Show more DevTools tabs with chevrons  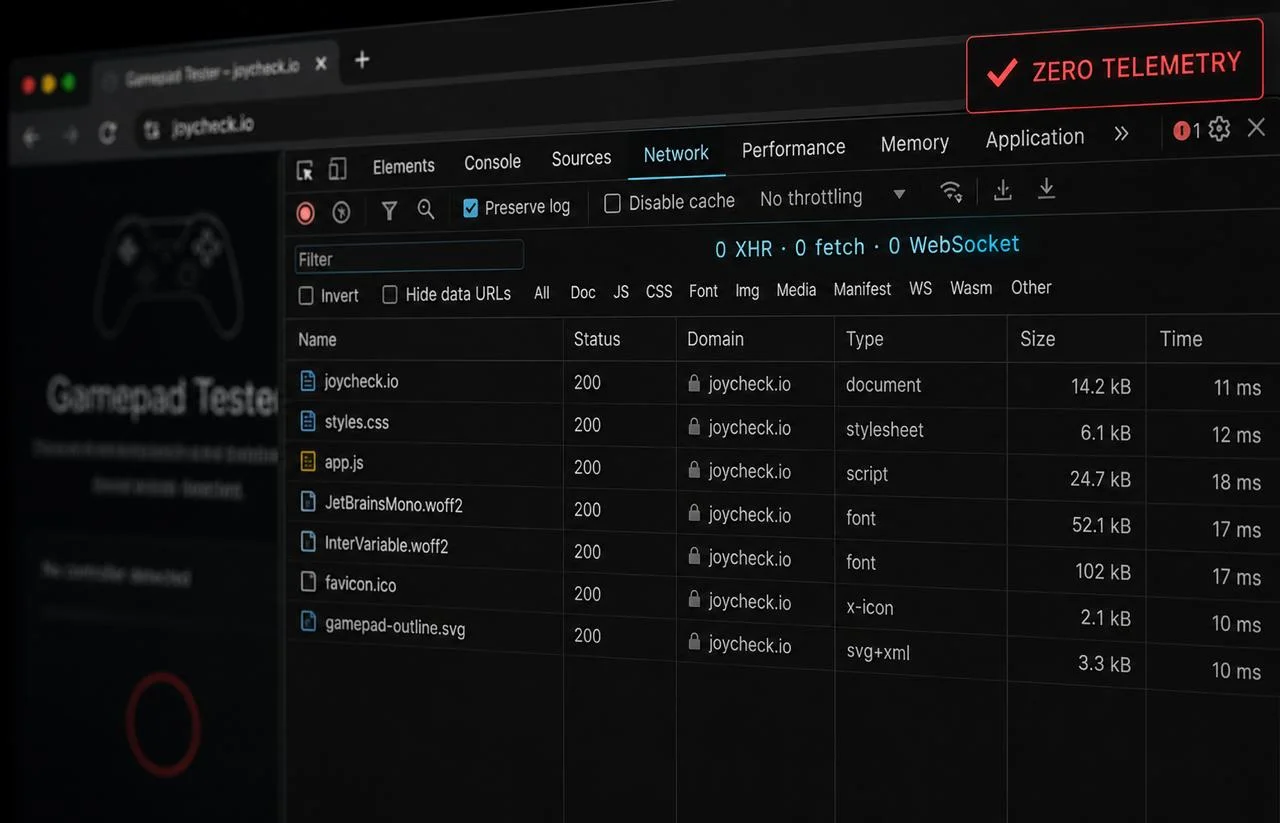(x=1121, y=134)
